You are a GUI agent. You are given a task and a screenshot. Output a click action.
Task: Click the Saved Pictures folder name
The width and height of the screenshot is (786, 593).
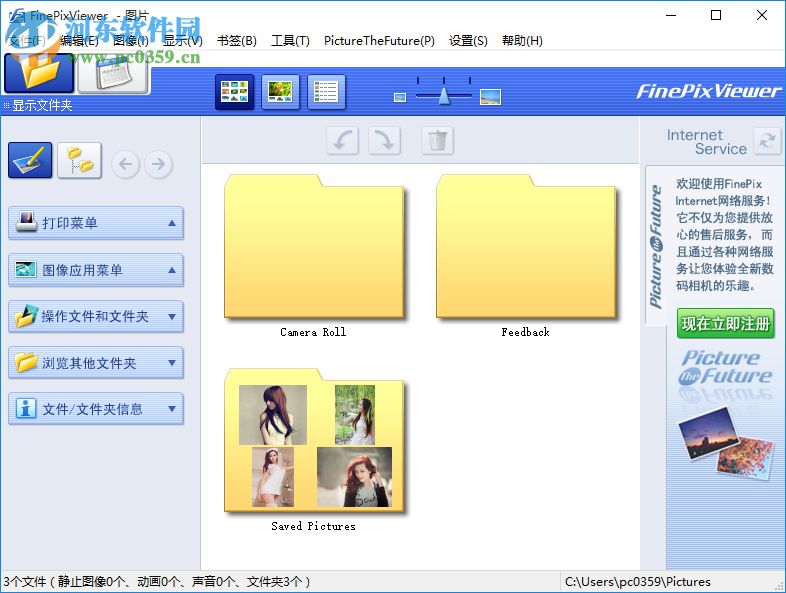[x=313, y=526]
